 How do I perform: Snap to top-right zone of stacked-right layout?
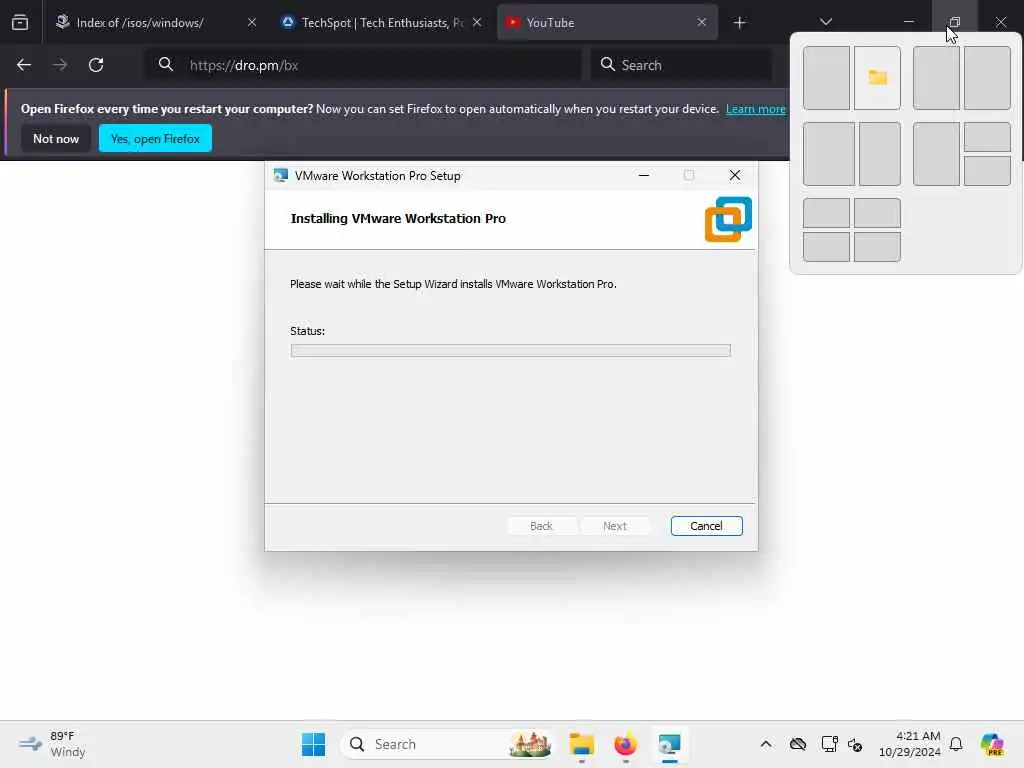(x=987, y=137)
